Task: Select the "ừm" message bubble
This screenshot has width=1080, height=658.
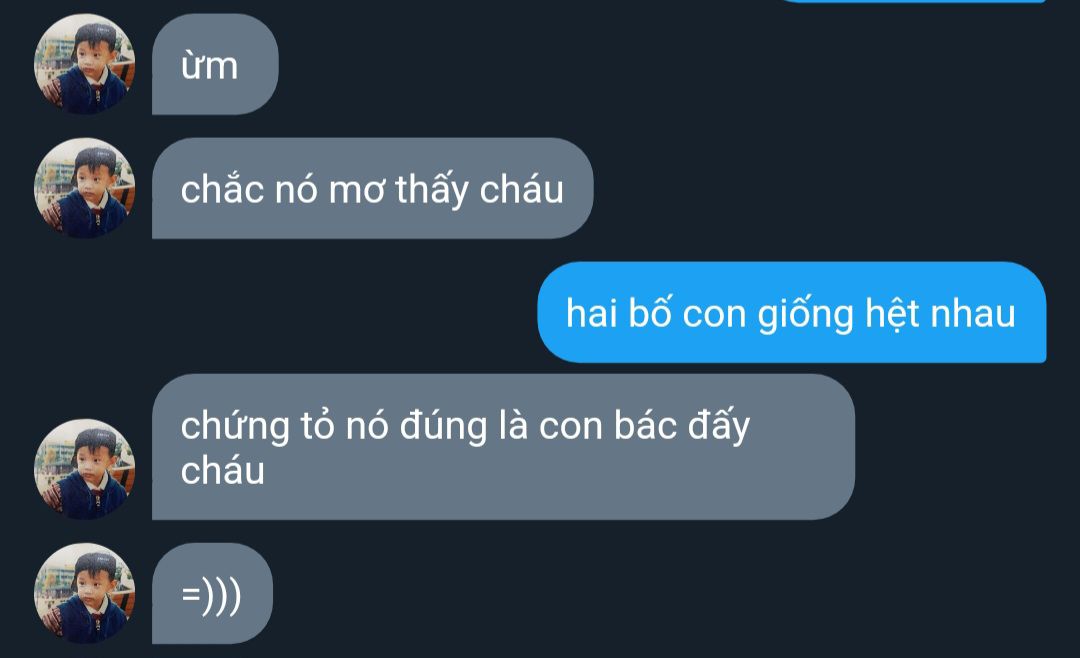Action: tap(215, 64)
